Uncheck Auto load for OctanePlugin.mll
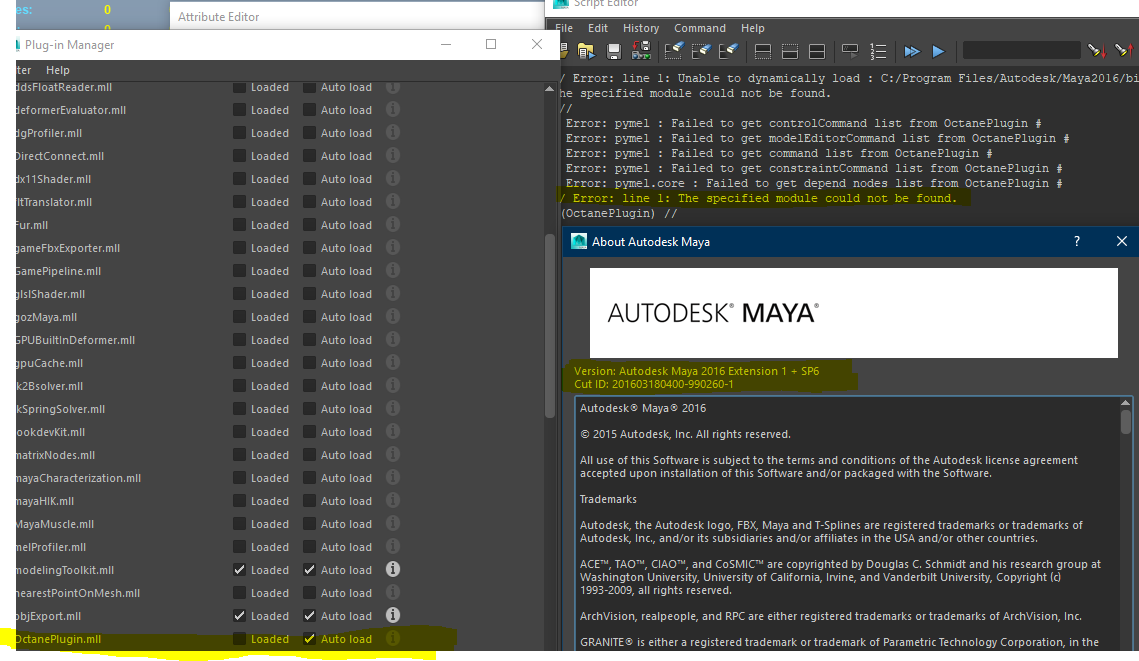 click(x=309, y=639)
